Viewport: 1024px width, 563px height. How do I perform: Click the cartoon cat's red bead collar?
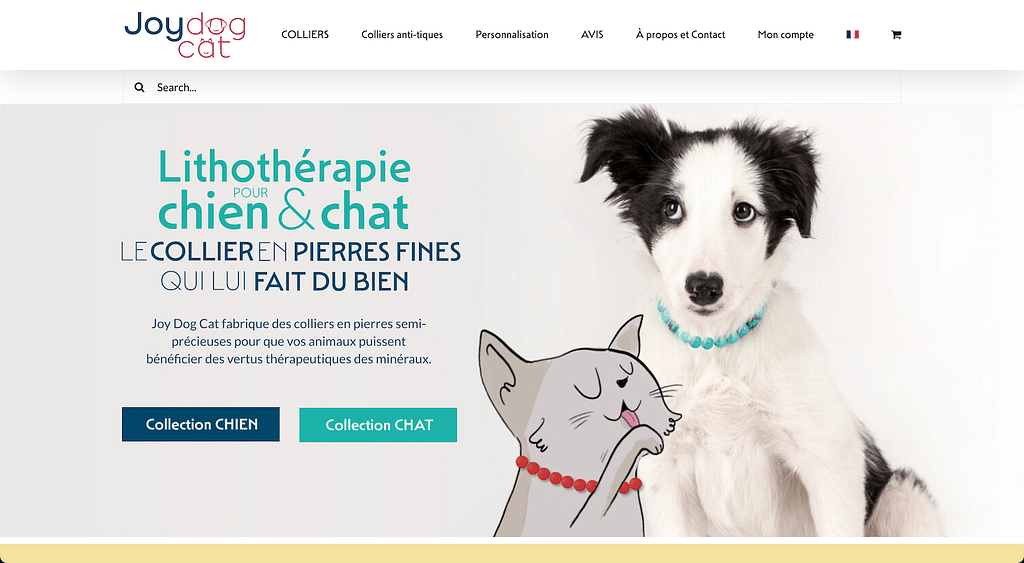(x=576, y=476)
